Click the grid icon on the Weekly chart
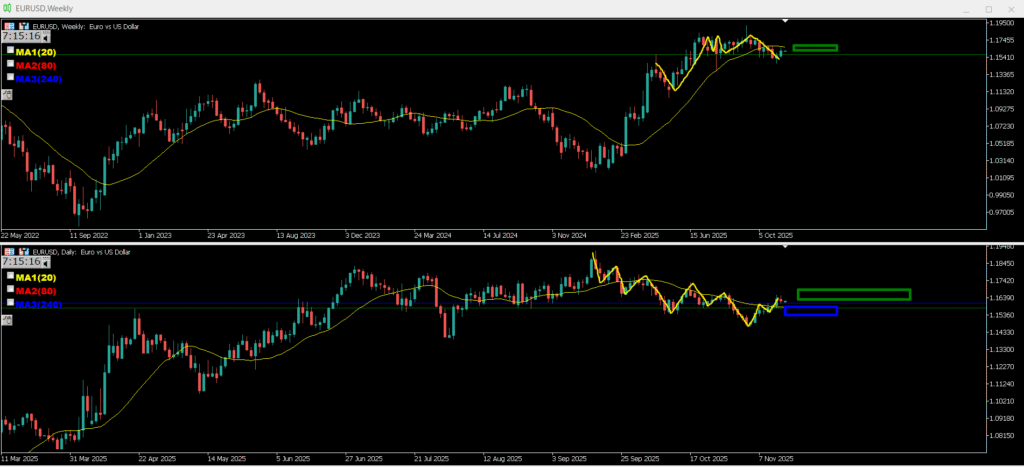 pos(9,26)
